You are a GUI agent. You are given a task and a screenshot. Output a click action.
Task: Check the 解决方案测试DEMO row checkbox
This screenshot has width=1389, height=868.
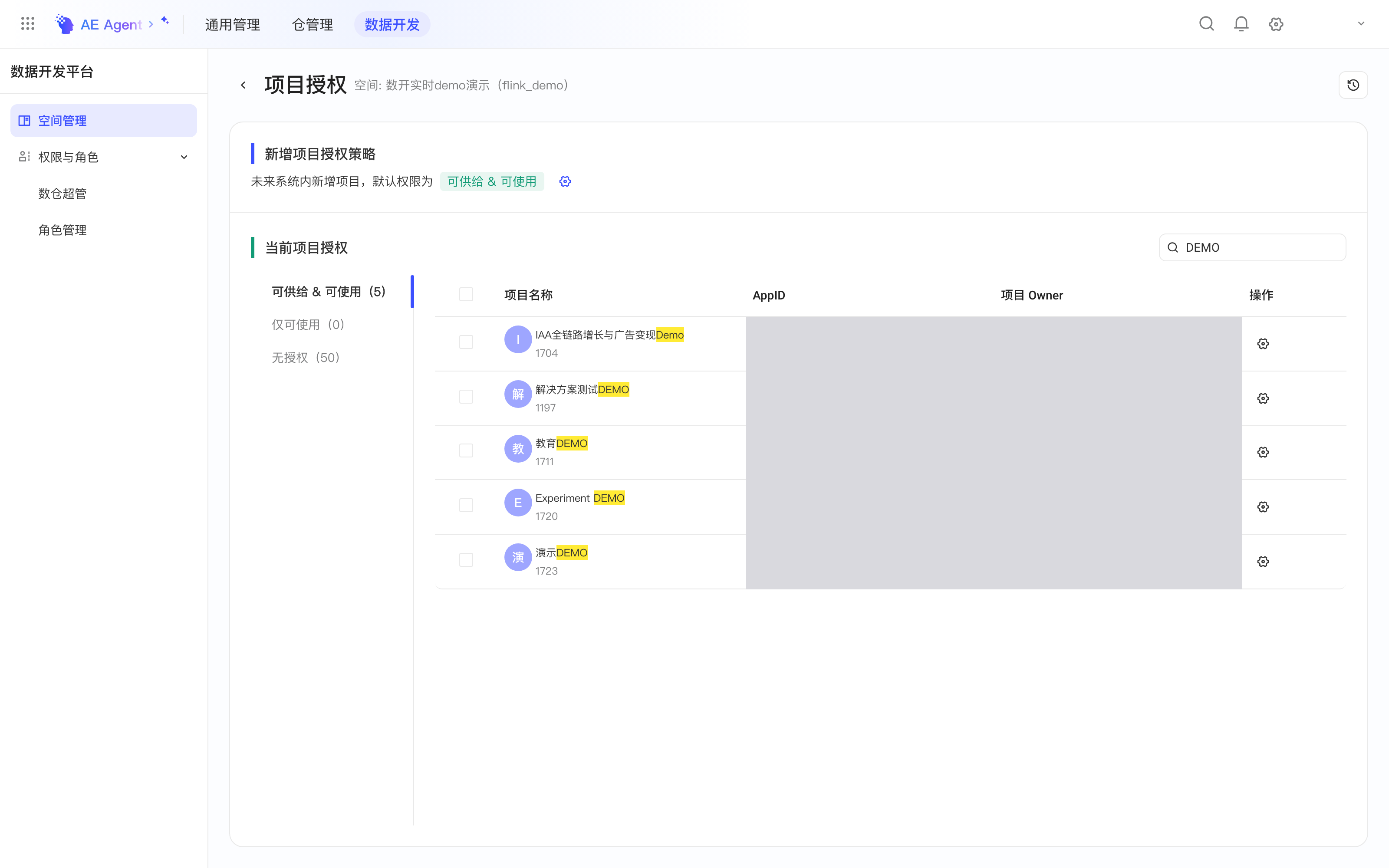pos(466,397)
